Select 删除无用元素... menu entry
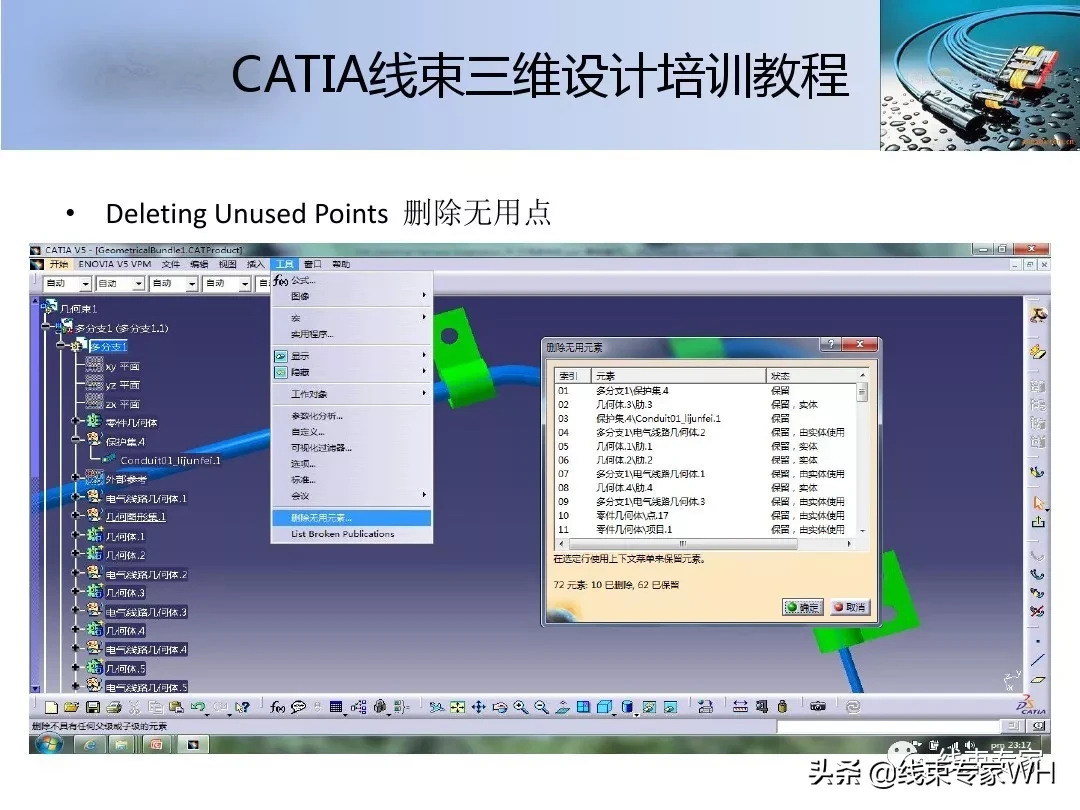Image resolution: width=1080 pixels, height=810 pixels. coord(352,518)
